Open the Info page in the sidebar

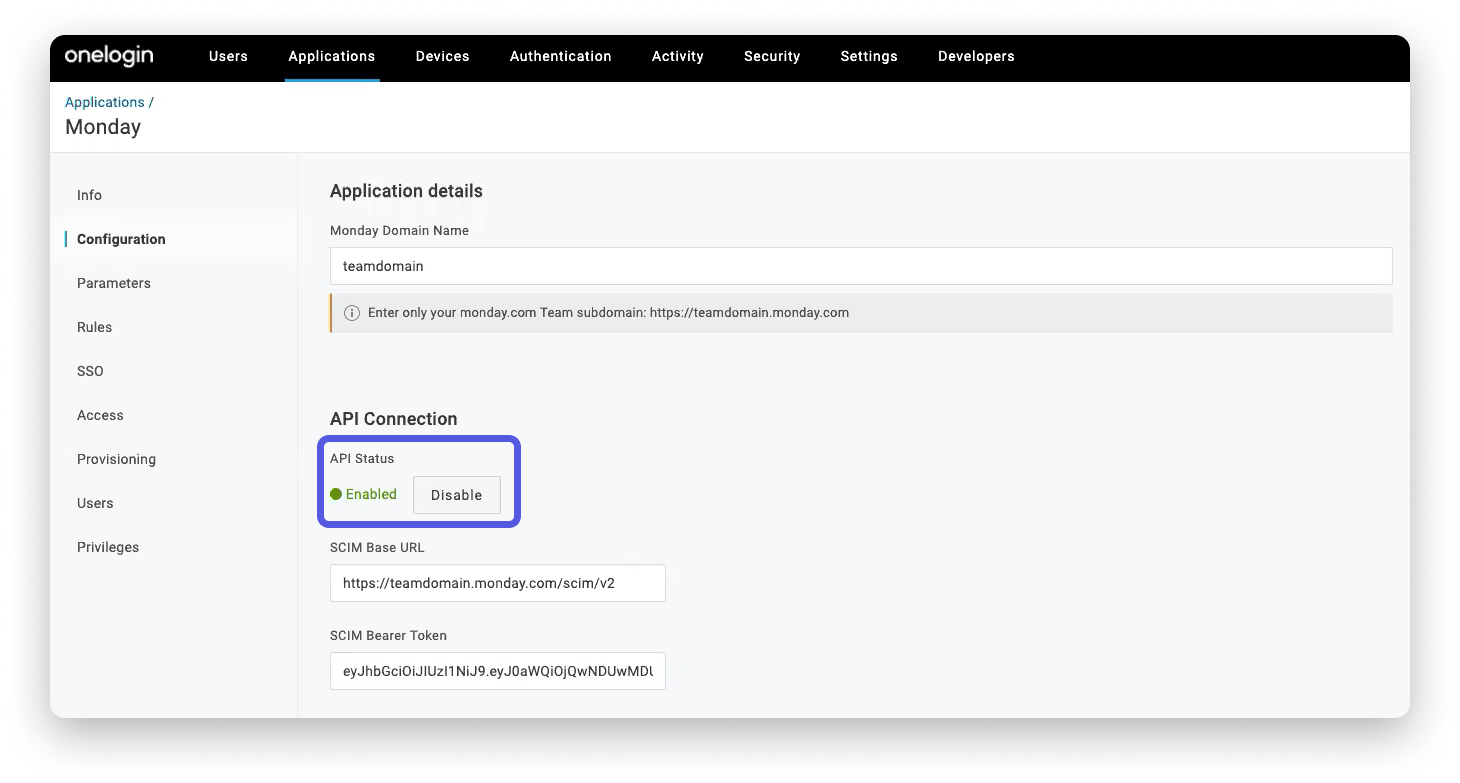point(89,195)
